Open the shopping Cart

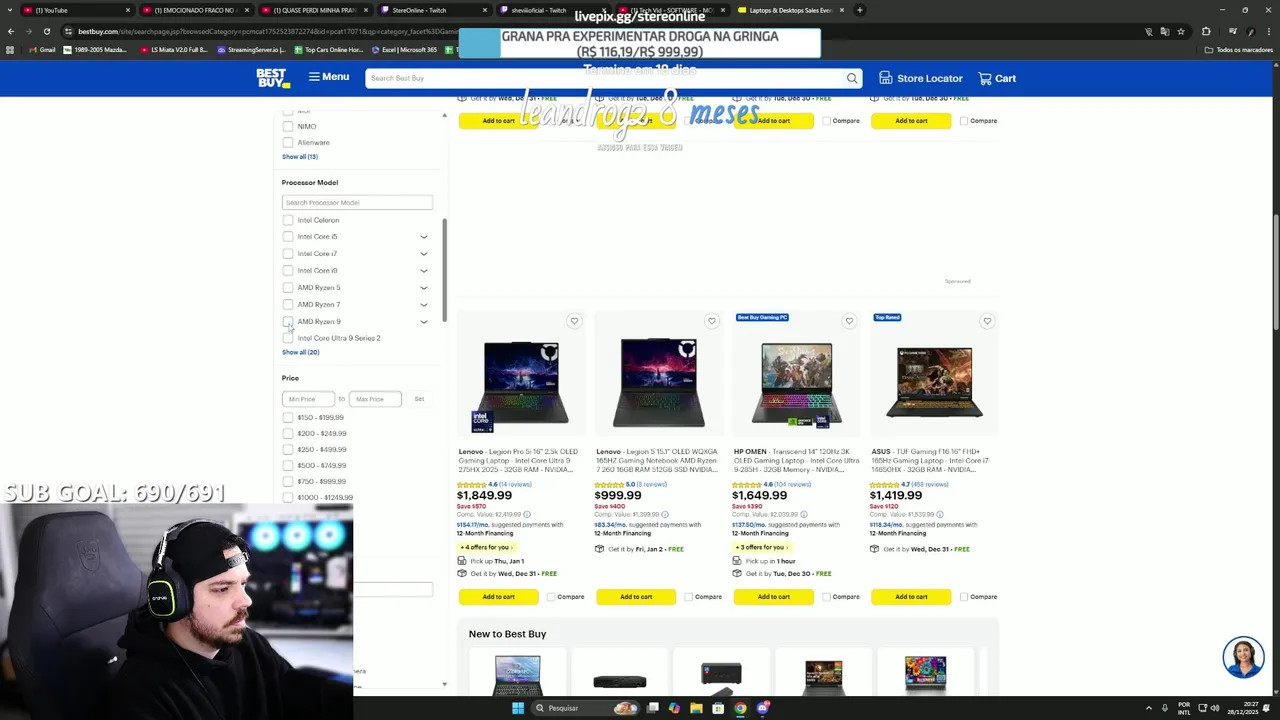coord(997,78)
